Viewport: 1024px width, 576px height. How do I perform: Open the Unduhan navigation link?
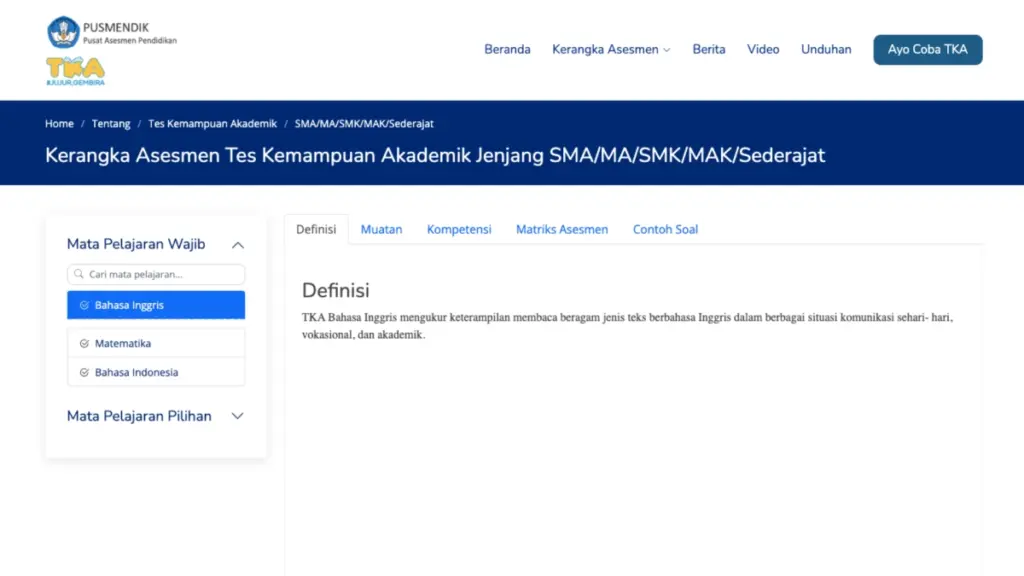tap(826, 50)
